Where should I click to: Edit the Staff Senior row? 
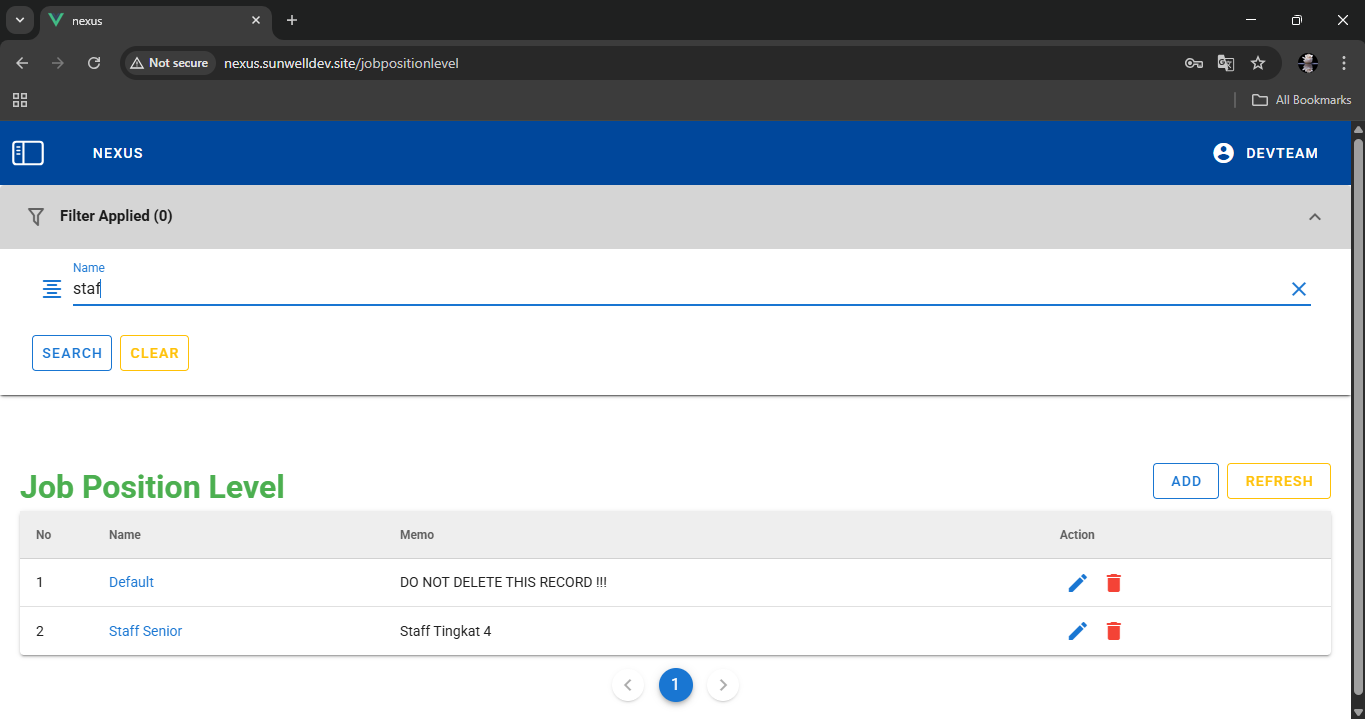[x=1077, y=631]
